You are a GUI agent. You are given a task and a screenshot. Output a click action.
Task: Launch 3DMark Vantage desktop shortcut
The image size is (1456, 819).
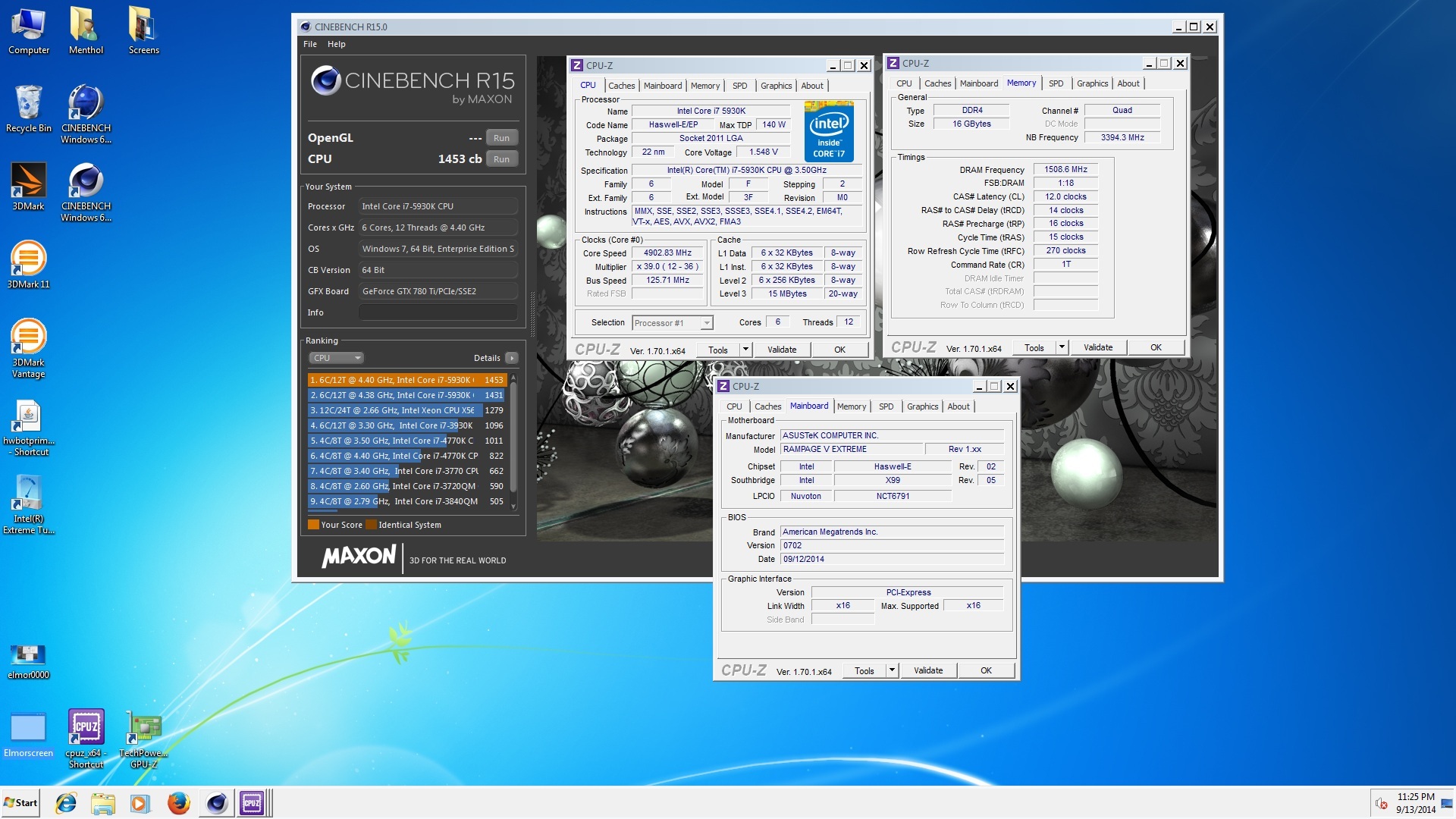pyautogui.click(x=28, y=349)
